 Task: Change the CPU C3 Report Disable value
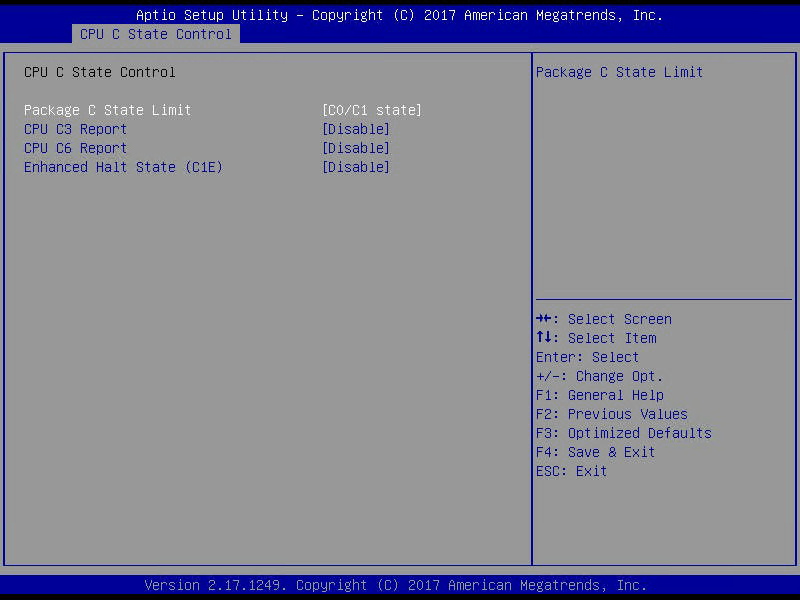355,129
